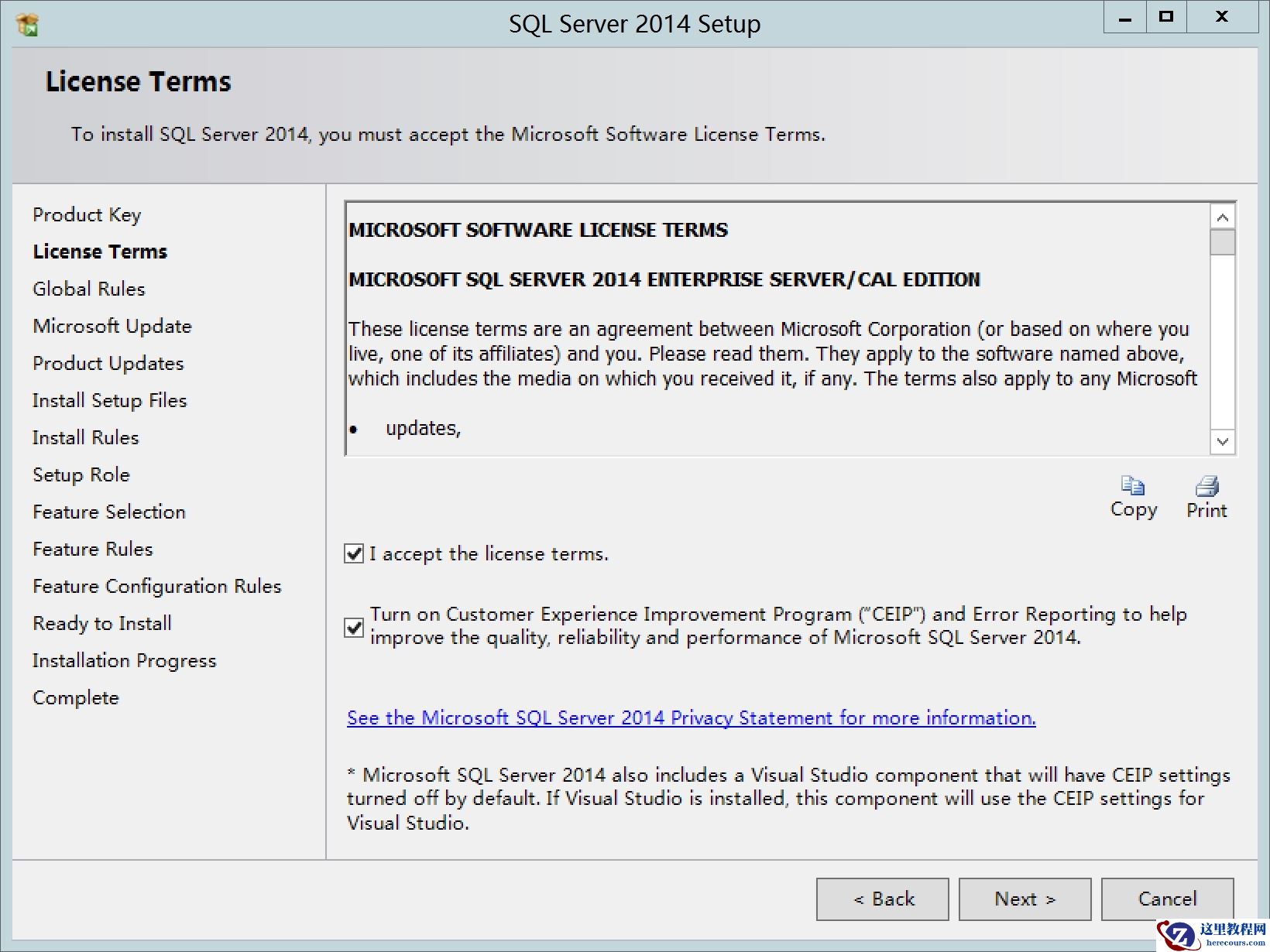The height and width of the screenshot is (952, 1270).
Task: Cancel the SQL Server setup
Action: pos(1166,899)
